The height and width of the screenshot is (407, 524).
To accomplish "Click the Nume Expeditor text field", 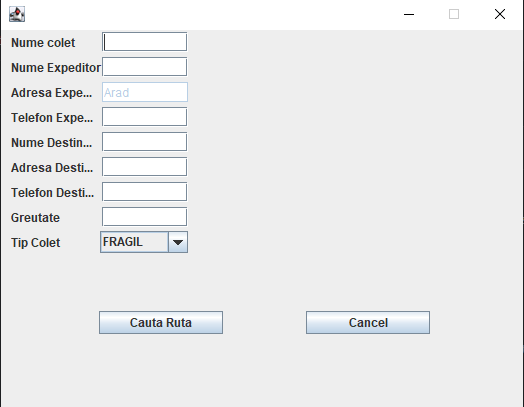I will point(144,67).
